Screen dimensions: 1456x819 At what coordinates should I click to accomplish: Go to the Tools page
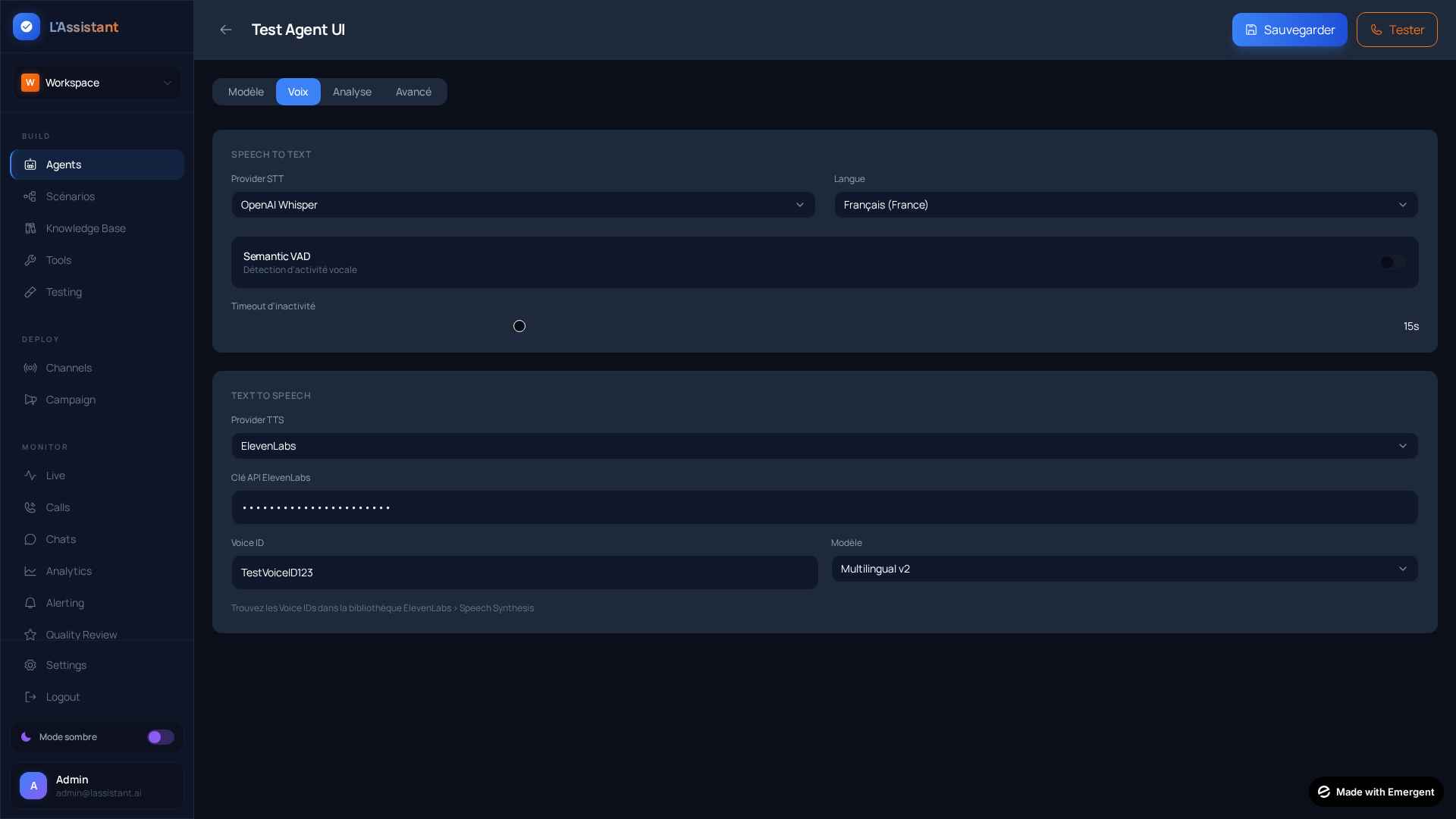pos(58,260)
